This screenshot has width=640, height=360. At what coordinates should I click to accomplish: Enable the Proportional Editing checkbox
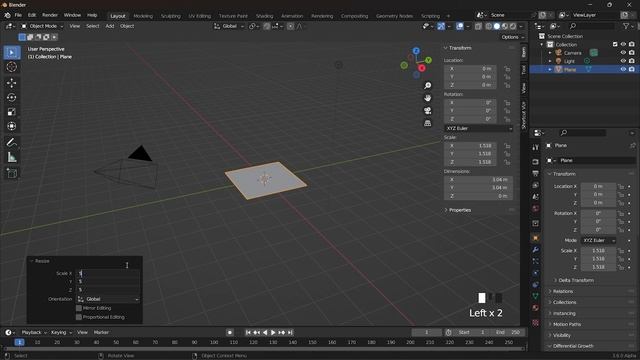click(79, 317)
